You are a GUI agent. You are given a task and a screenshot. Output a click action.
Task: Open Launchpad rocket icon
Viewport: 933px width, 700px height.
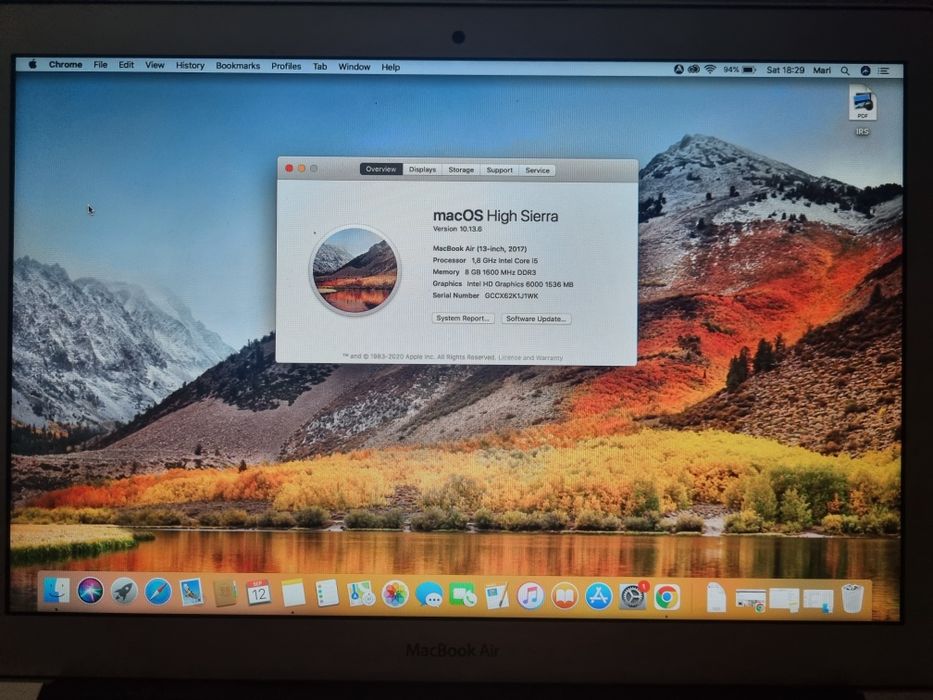[x=124, y=592]
